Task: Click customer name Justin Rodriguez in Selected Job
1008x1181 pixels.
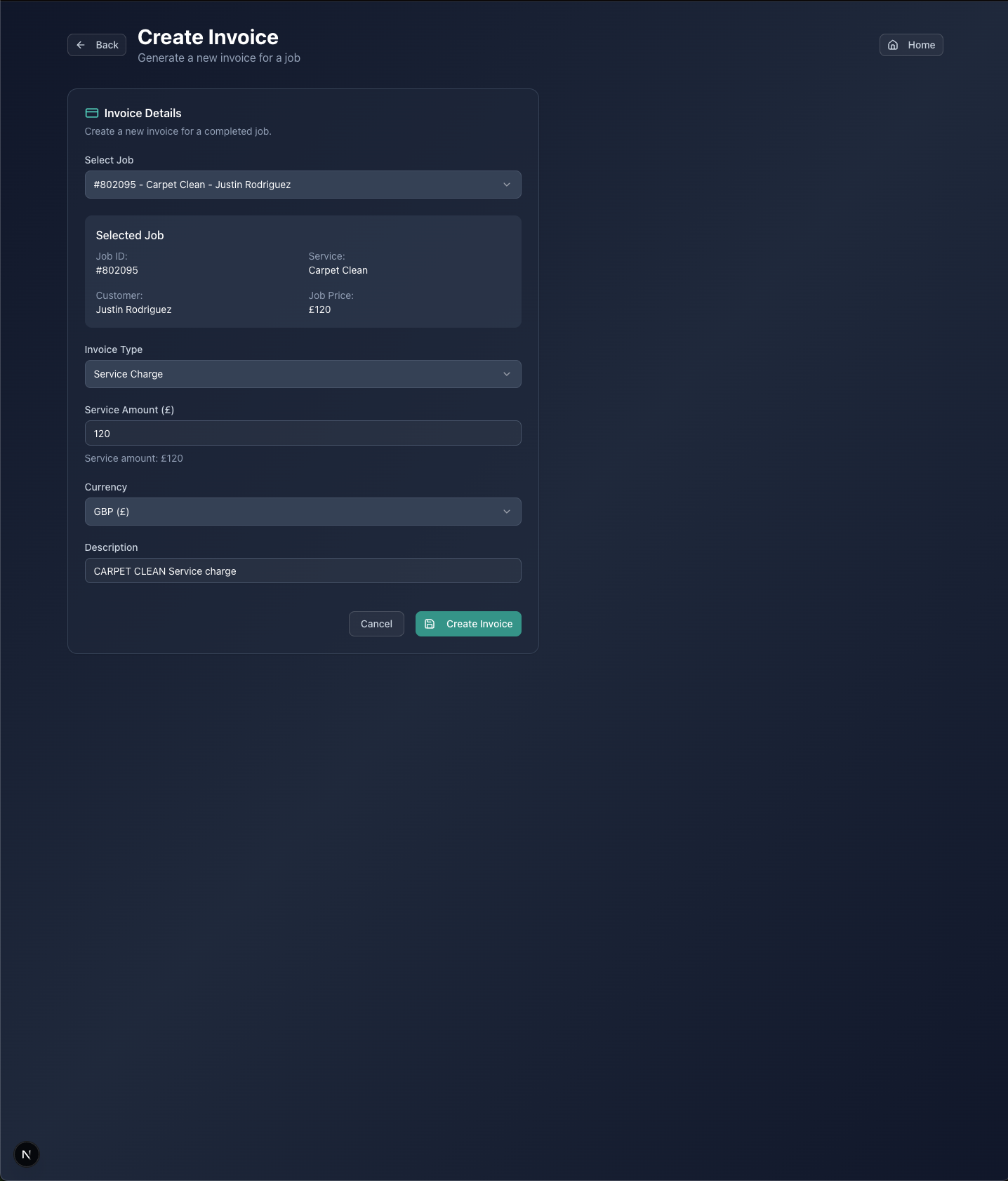Action: 134,309
